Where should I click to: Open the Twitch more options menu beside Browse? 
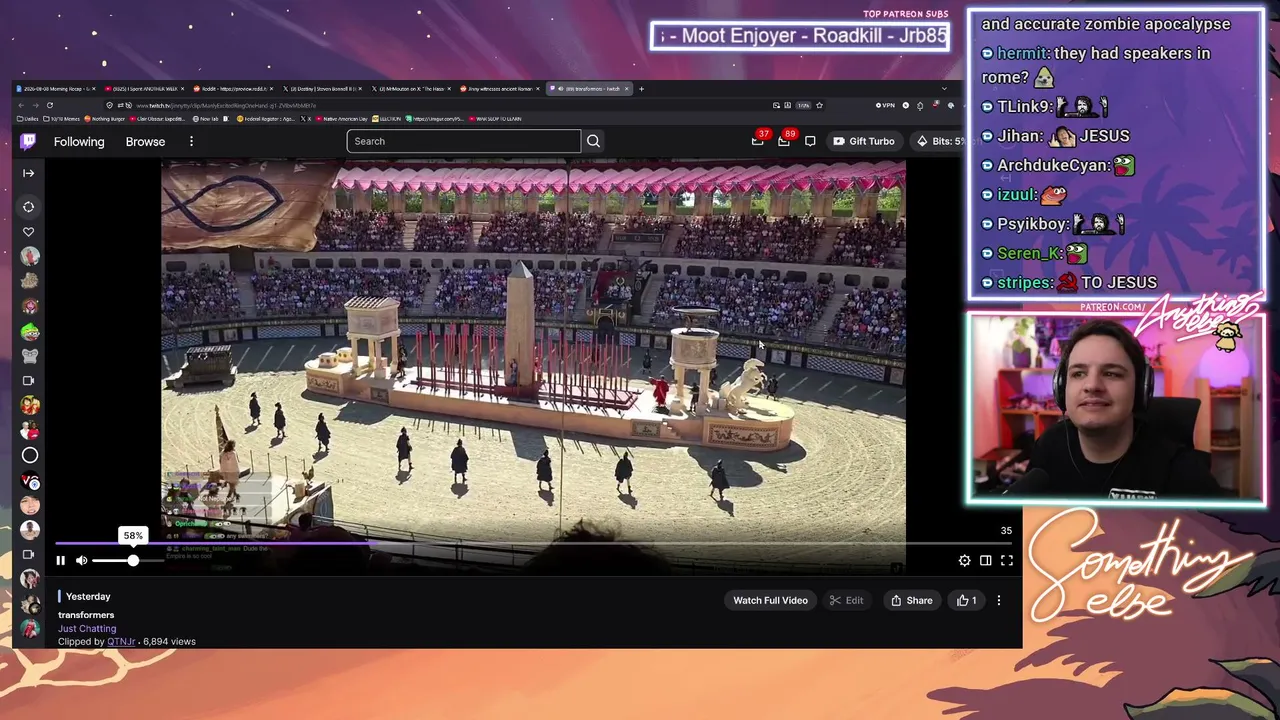point(191,141)
